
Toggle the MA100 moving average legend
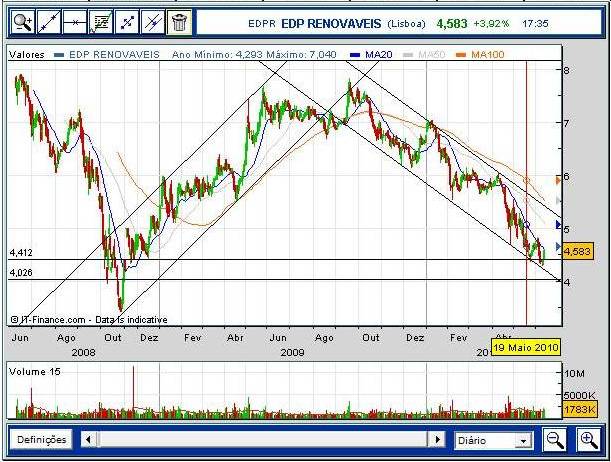pyautogui.click(x=480, y=55)
